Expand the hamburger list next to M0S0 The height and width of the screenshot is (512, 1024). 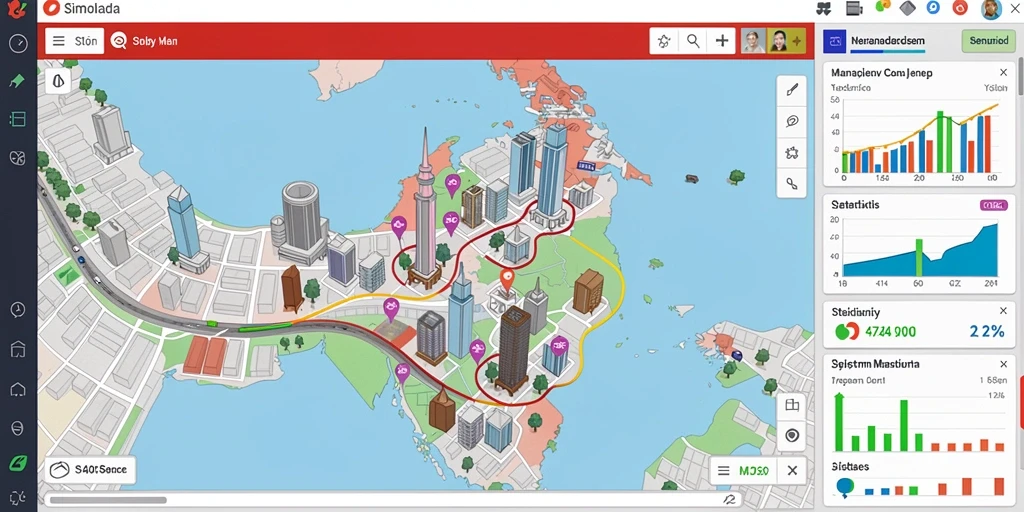coord(723,470)
